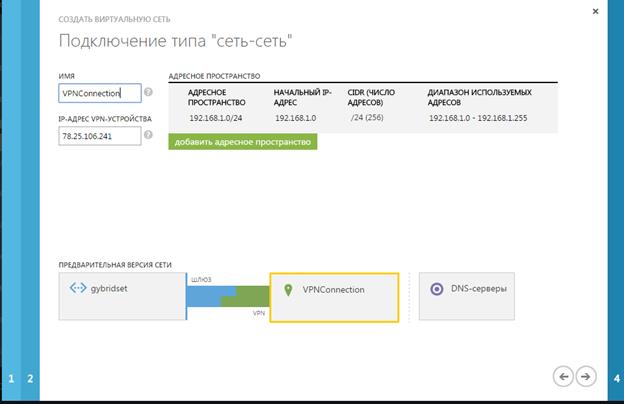Click gybridset network icon
This screenshot has height=404, width=624.
(78, 289)
